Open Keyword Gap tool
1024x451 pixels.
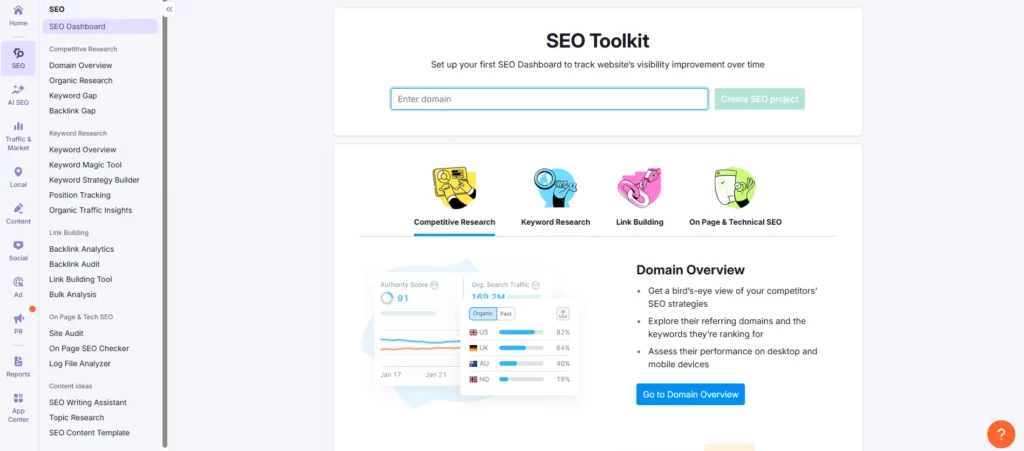[72, 95]
